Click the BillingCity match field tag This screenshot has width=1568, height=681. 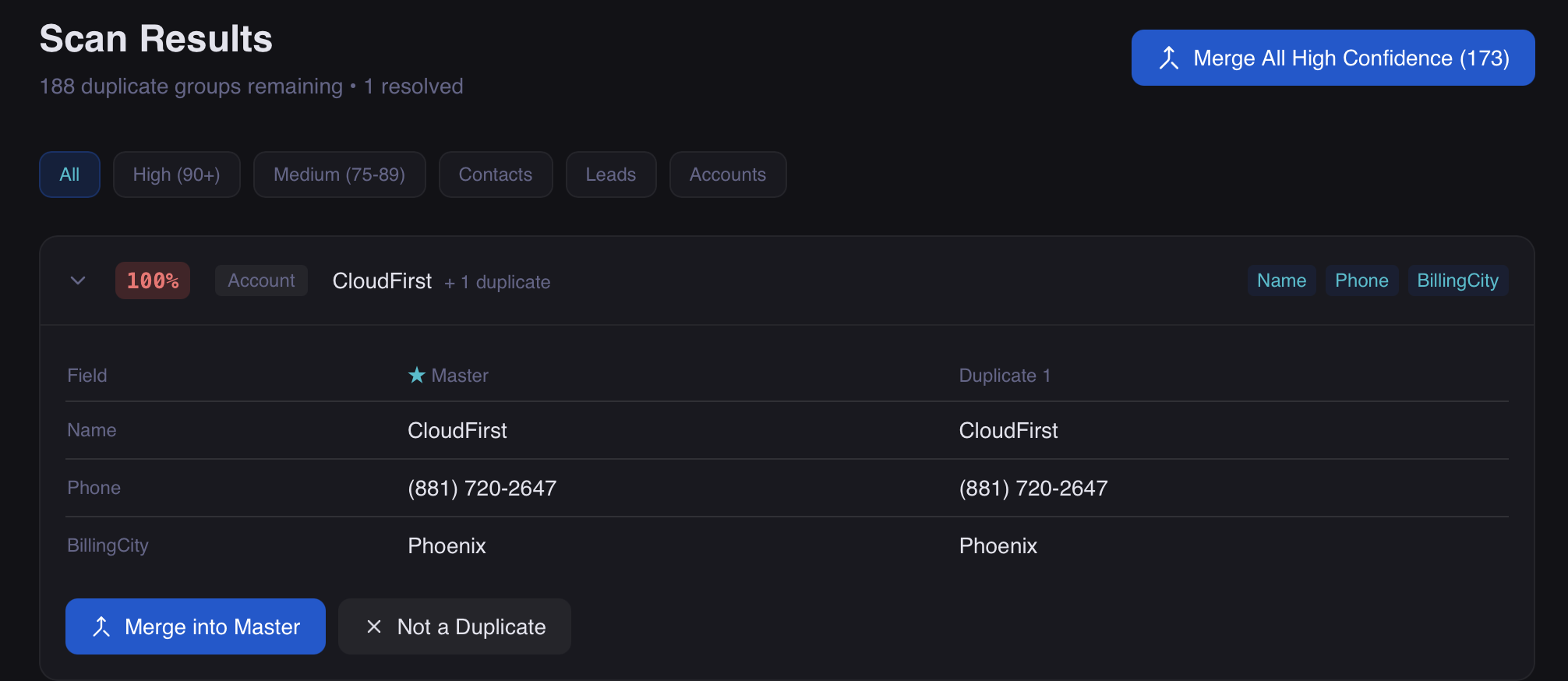click(x=1457, y=281)
